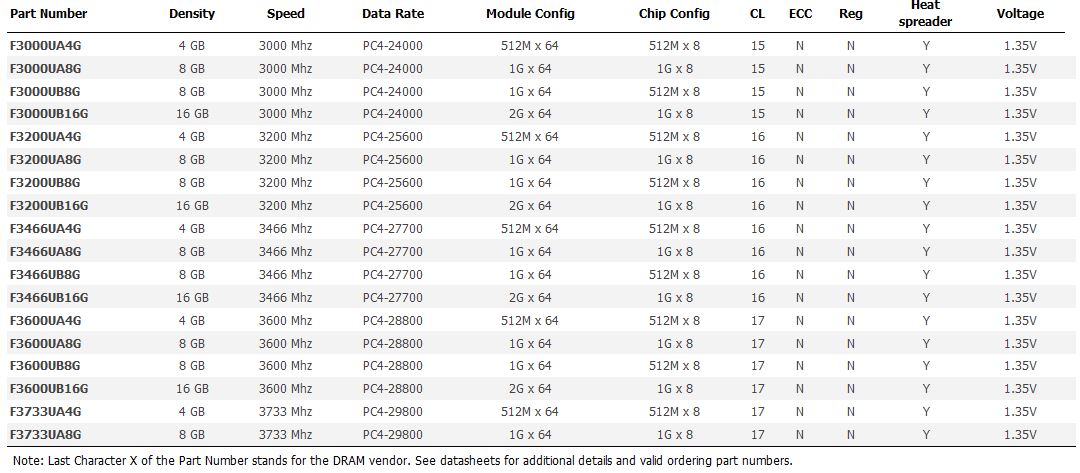1080x473 pixels.
Task: Open part number F3733UA8G
Action: (x=45, y=435)
